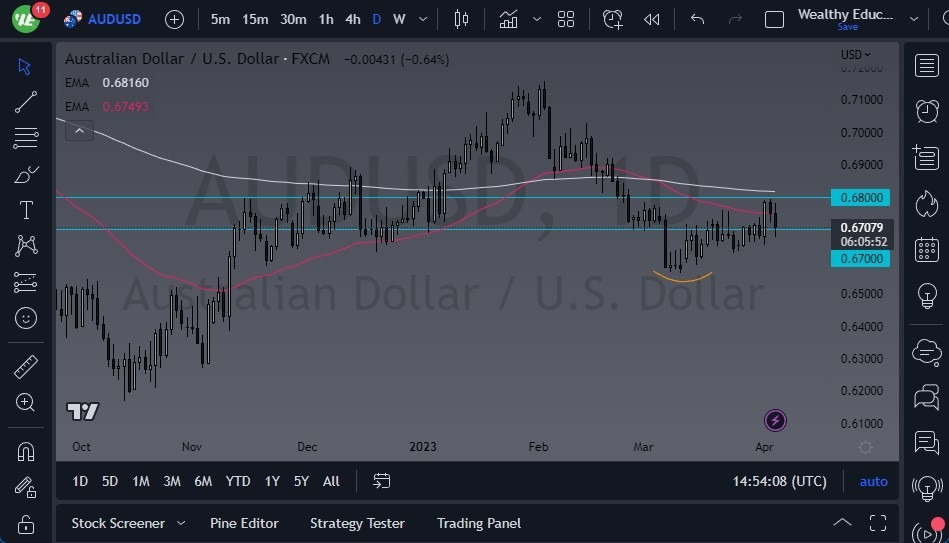Activate the zoom in tool
949x543 pixels.
tap(25, 403)
